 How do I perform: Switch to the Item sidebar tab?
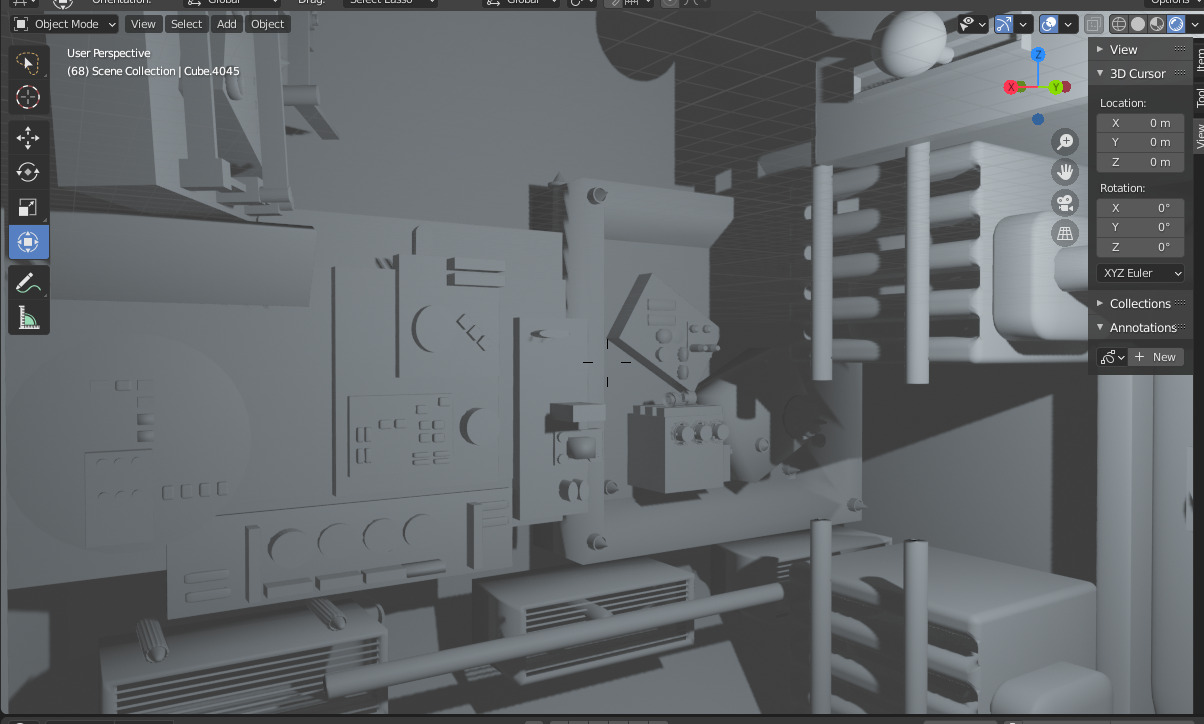(1199, 59)
